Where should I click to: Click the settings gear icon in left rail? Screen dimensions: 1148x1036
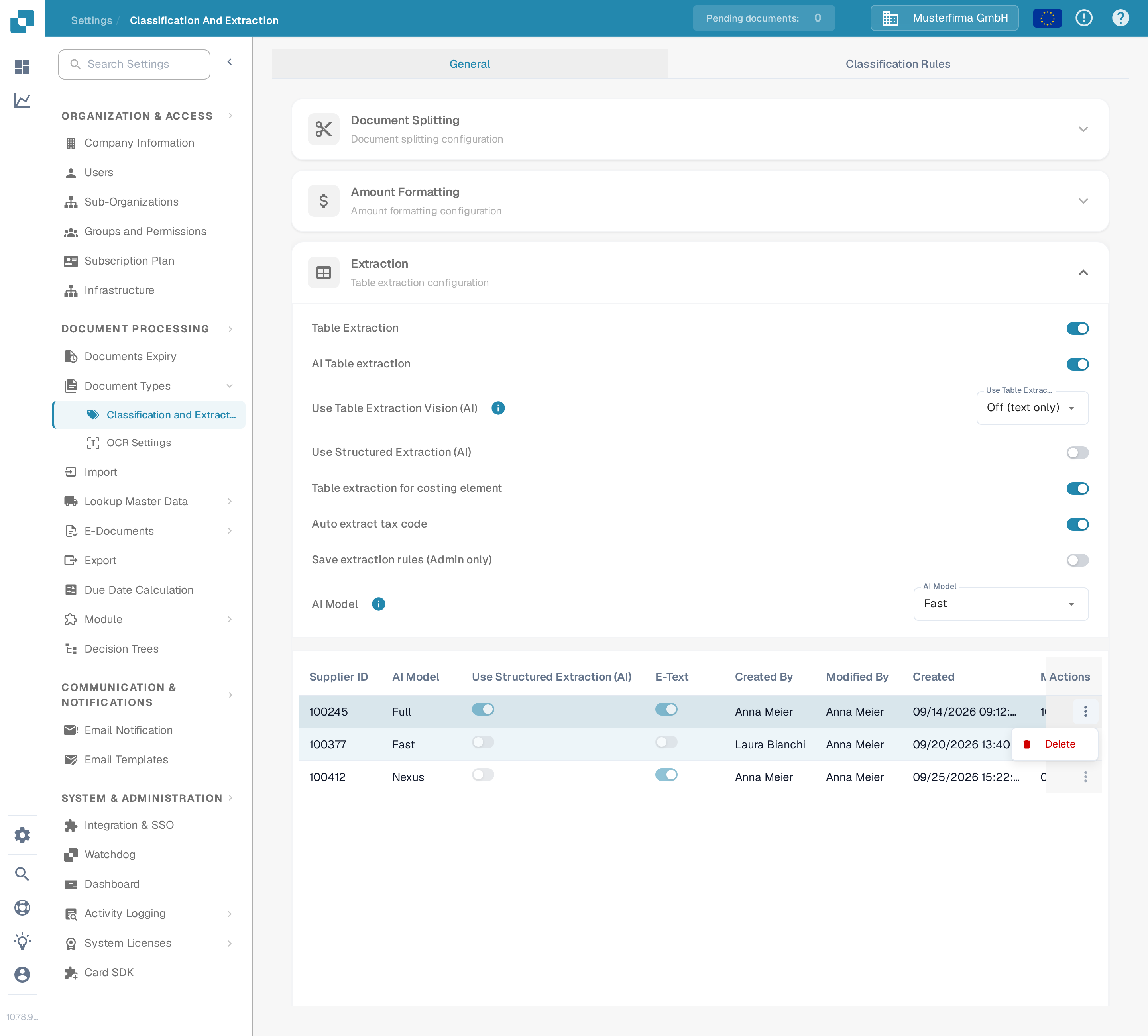pyautogui.click(x=22, y=835)
